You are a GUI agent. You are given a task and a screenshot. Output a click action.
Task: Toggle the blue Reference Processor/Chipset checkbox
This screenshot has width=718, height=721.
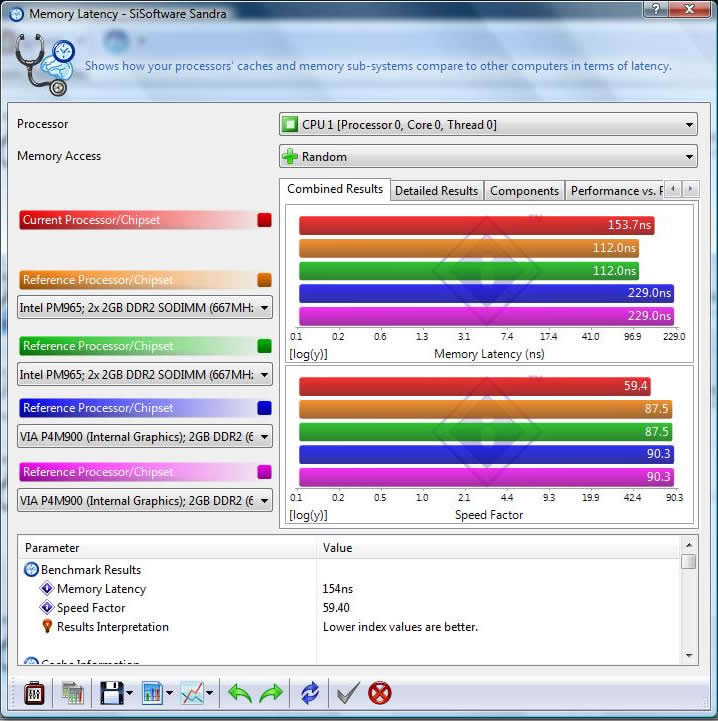pyautogui.click(x=264, y=408)
